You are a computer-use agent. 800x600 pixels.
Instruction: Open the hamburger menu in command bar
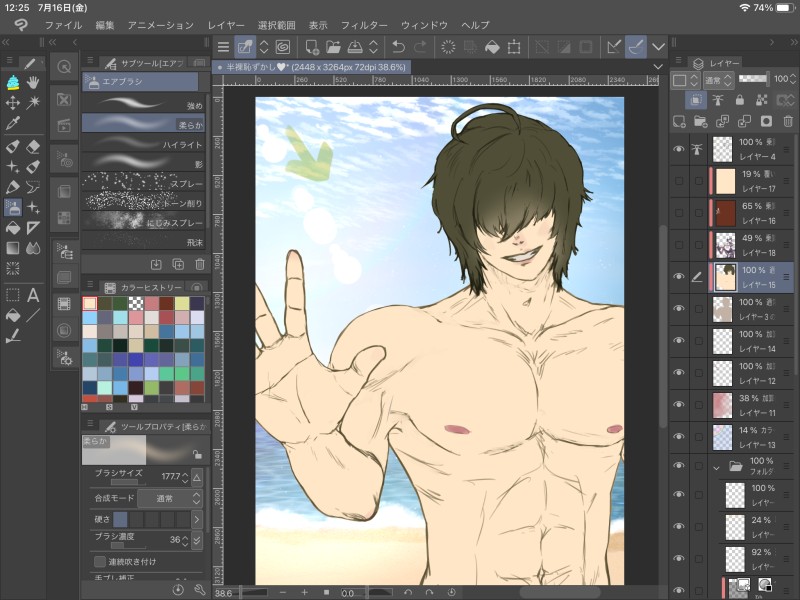point(223,47)
